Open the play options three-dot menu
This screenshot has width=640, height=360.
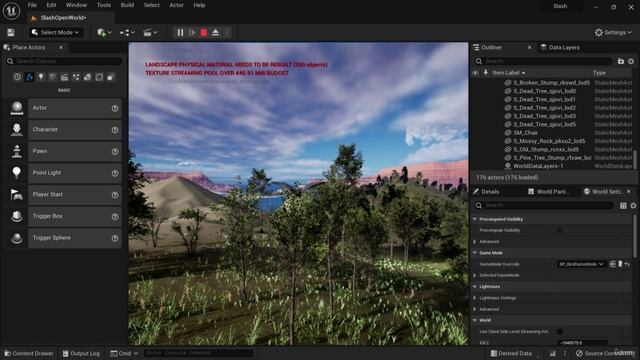[227, 32]
